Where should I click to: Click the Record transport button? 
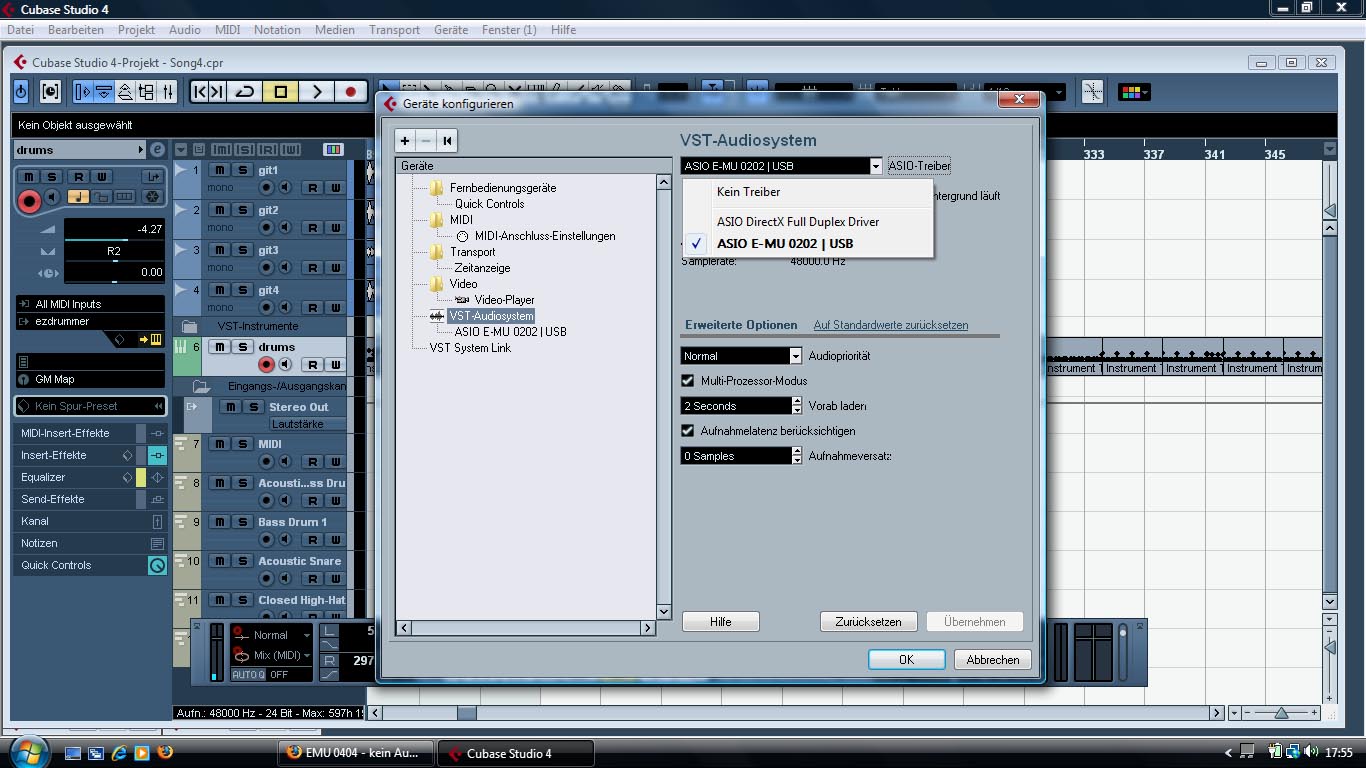click(350, 92)
